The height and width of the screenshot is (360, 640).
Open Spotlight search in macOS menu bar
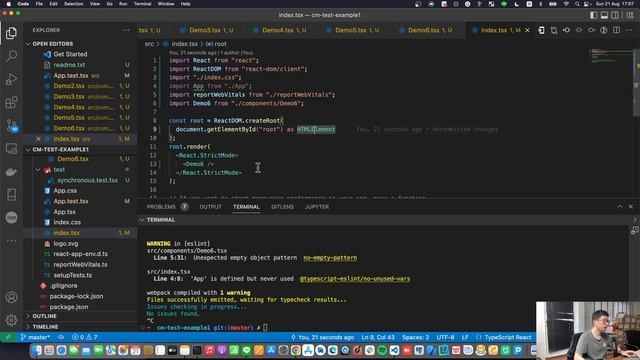577,4
